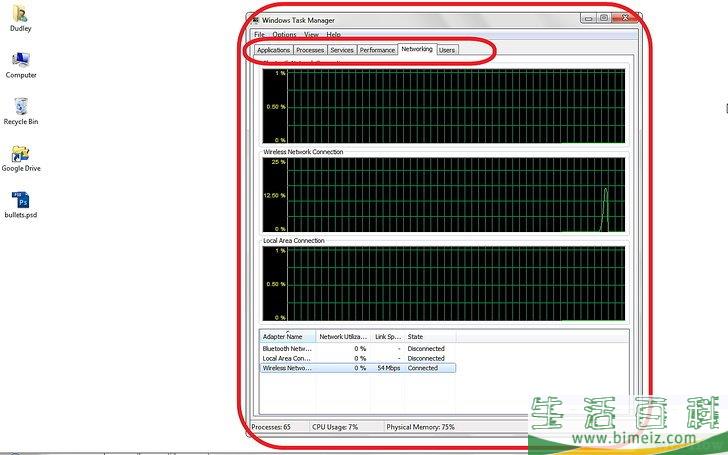The width and height of the screenshot is (728, 455).
Task: Click the Task Manager title bar icon
Action: [255, 20]
